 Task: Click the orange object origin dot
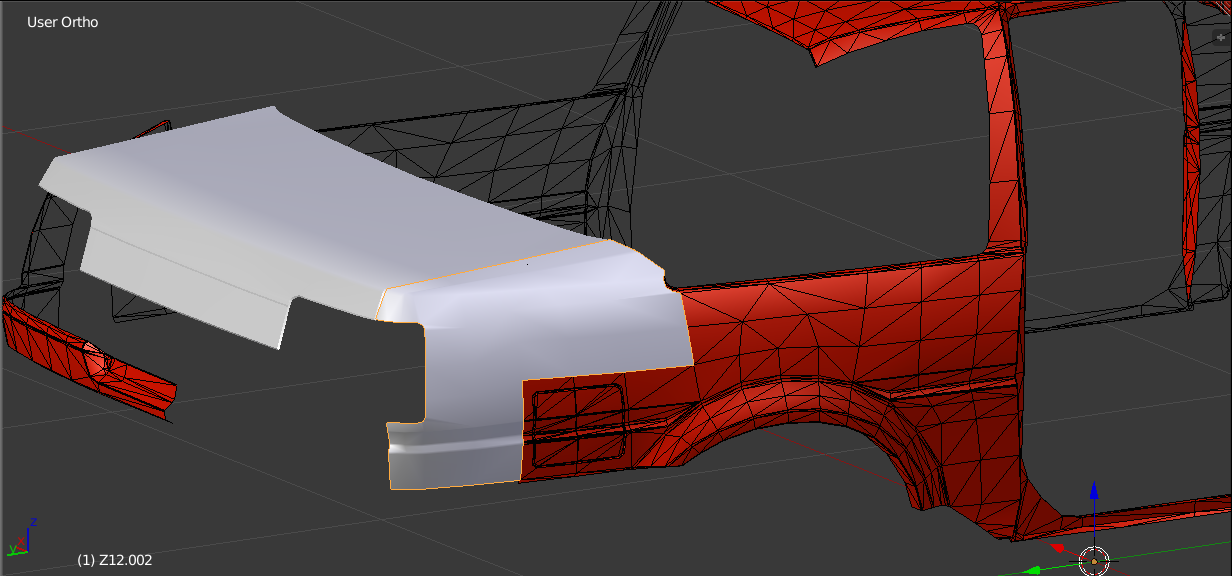[1095, 560]
